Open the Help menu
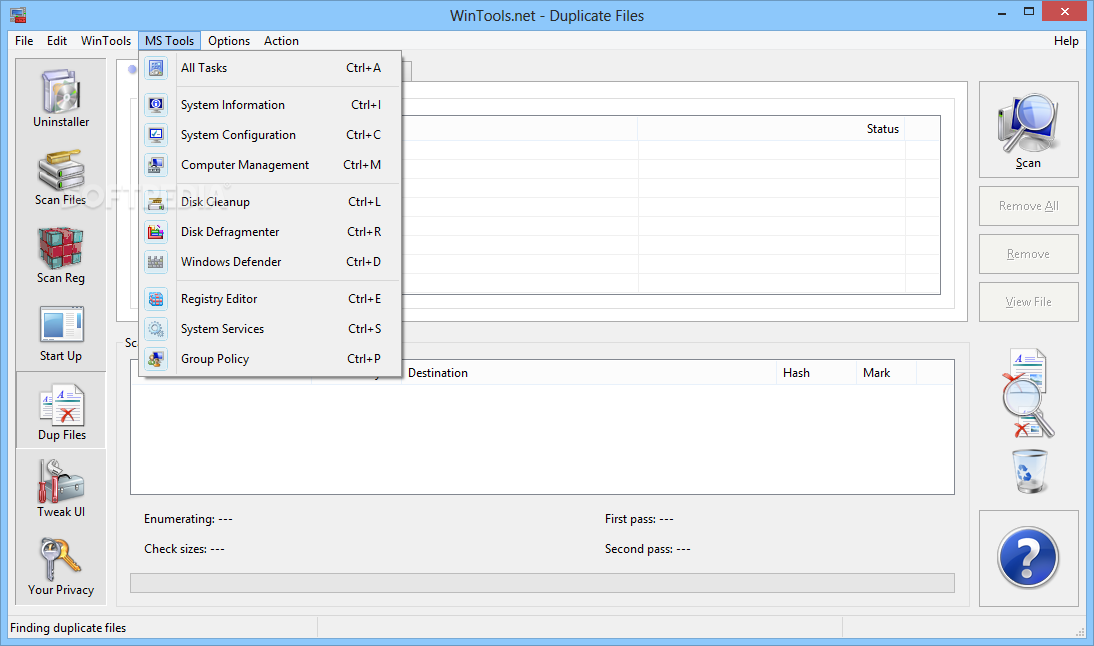The width and height of the screenshot is (1094, 646). click(1066, 40)
